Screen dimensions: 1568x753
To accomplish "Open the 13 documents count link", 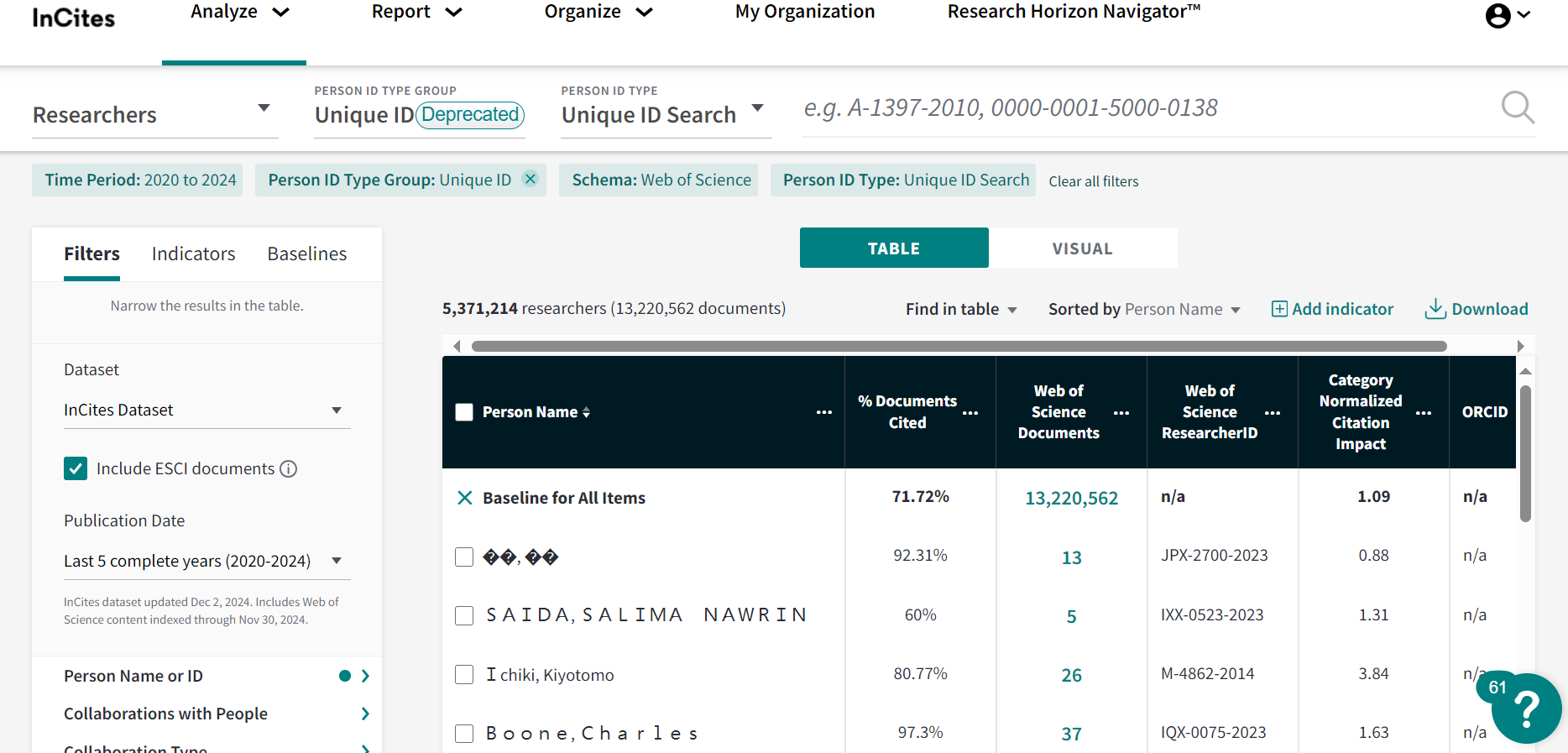I will (1071, 557).
